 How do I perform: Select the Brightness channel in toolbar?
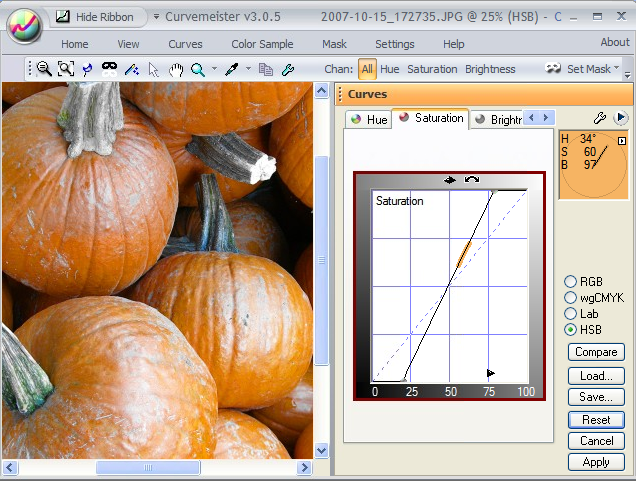tap(490, 69)
